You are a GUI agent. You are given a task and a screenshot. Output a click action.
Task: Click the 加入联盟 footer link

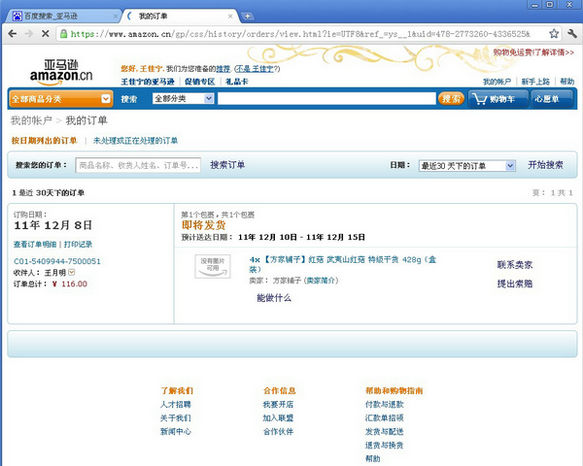tap(278, 418)
